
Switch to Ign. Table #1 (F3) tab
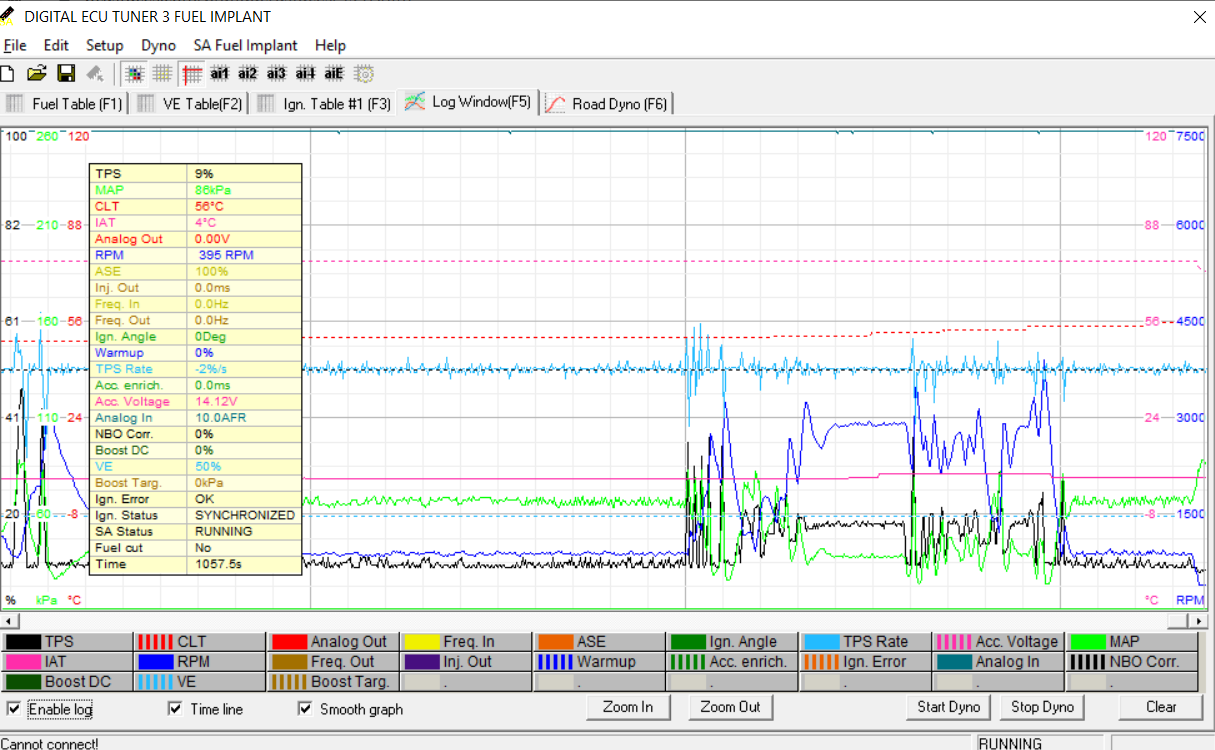click(x=323, y=103)
